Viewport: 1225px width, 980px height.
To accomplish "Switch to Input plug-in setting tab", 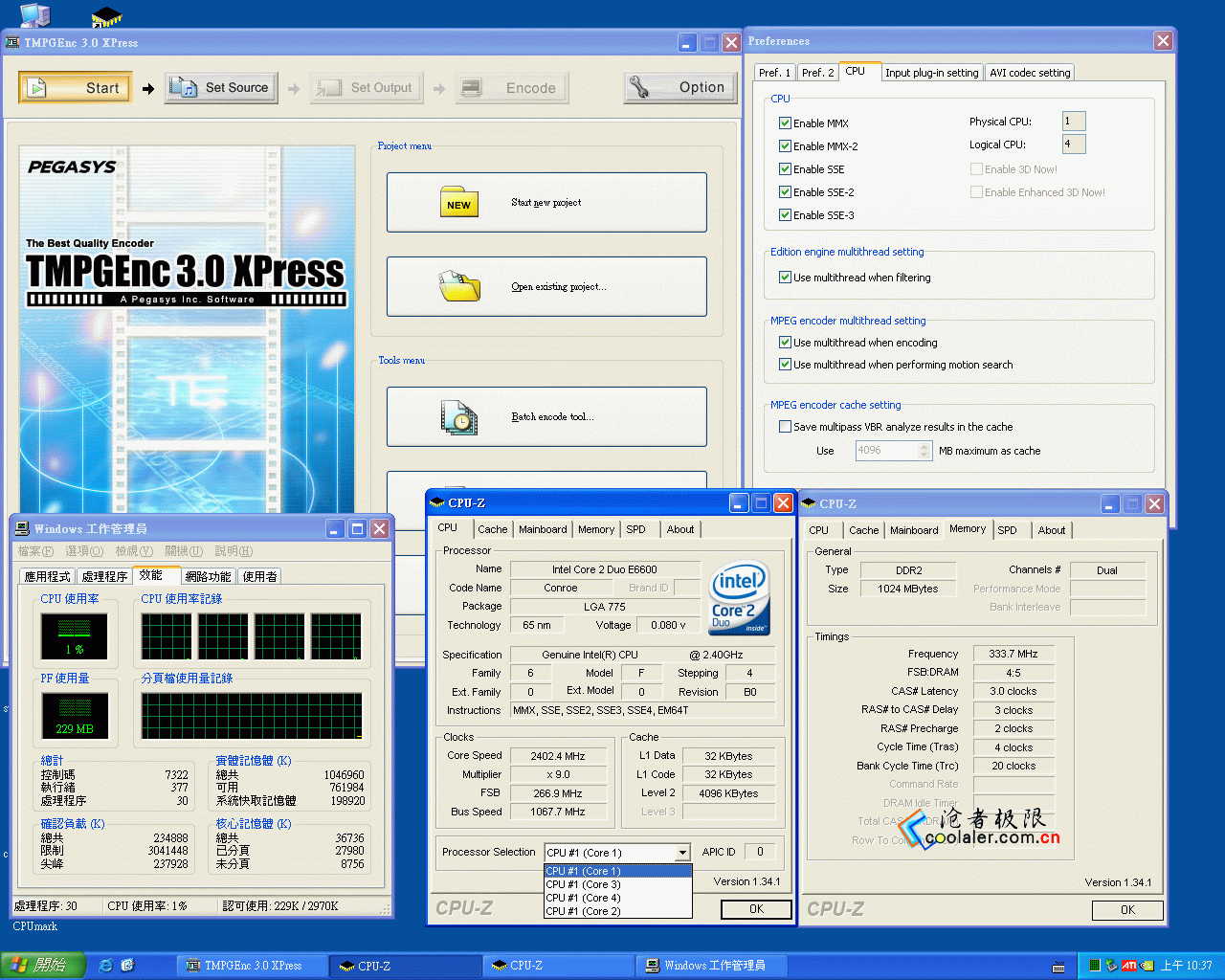I will coord(931,73).
